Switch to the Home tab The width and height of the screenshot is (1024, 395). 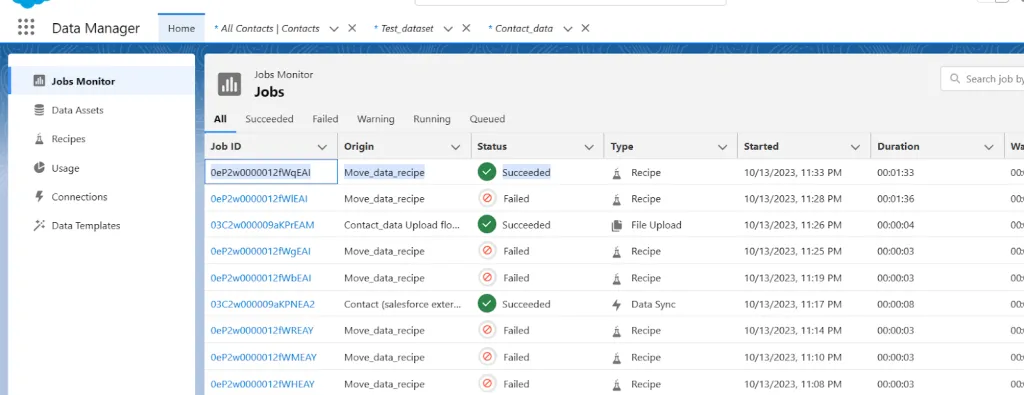182,29
